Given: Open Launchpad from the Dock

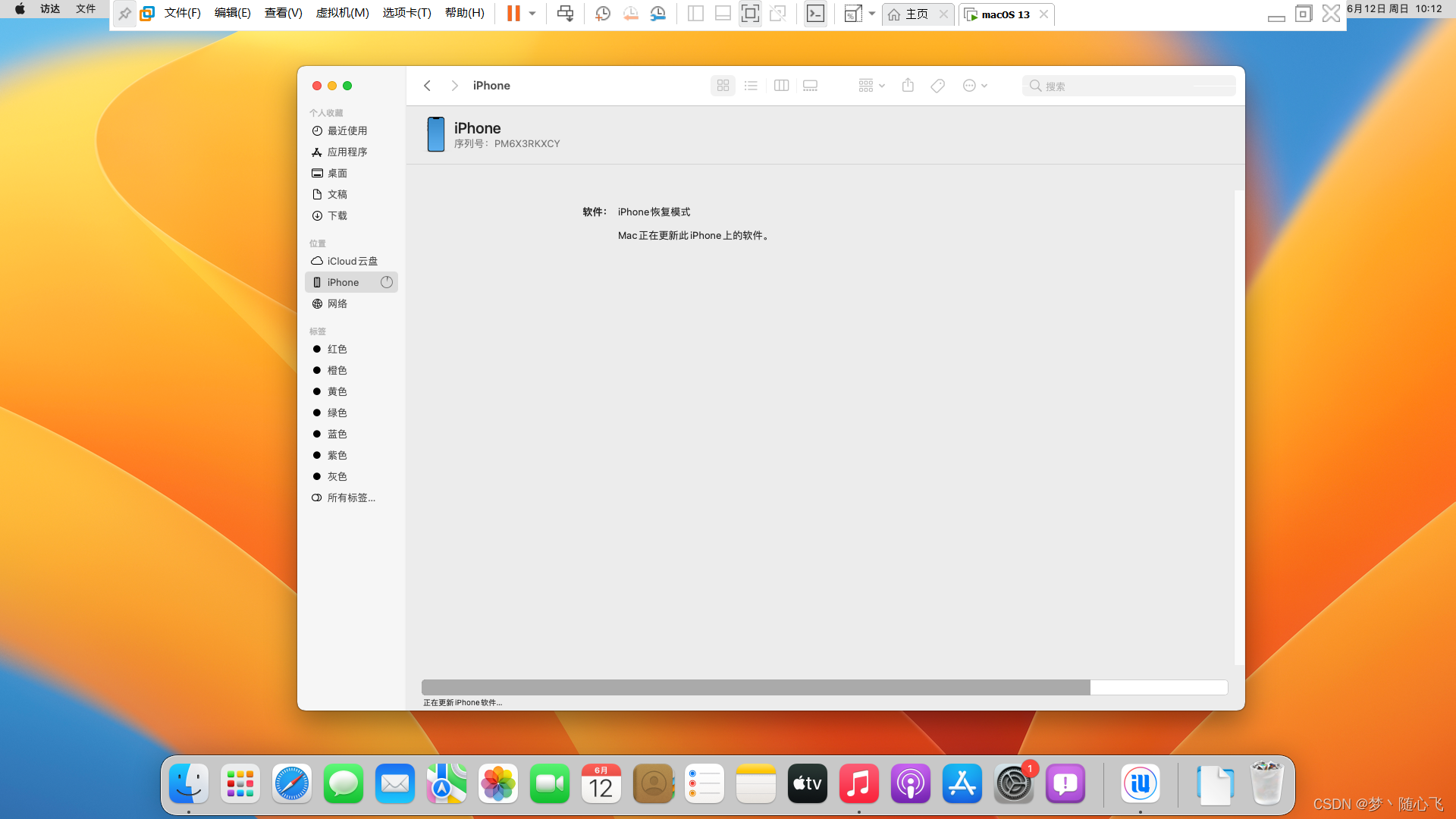Looking at the screenshot, I should 240,784.
